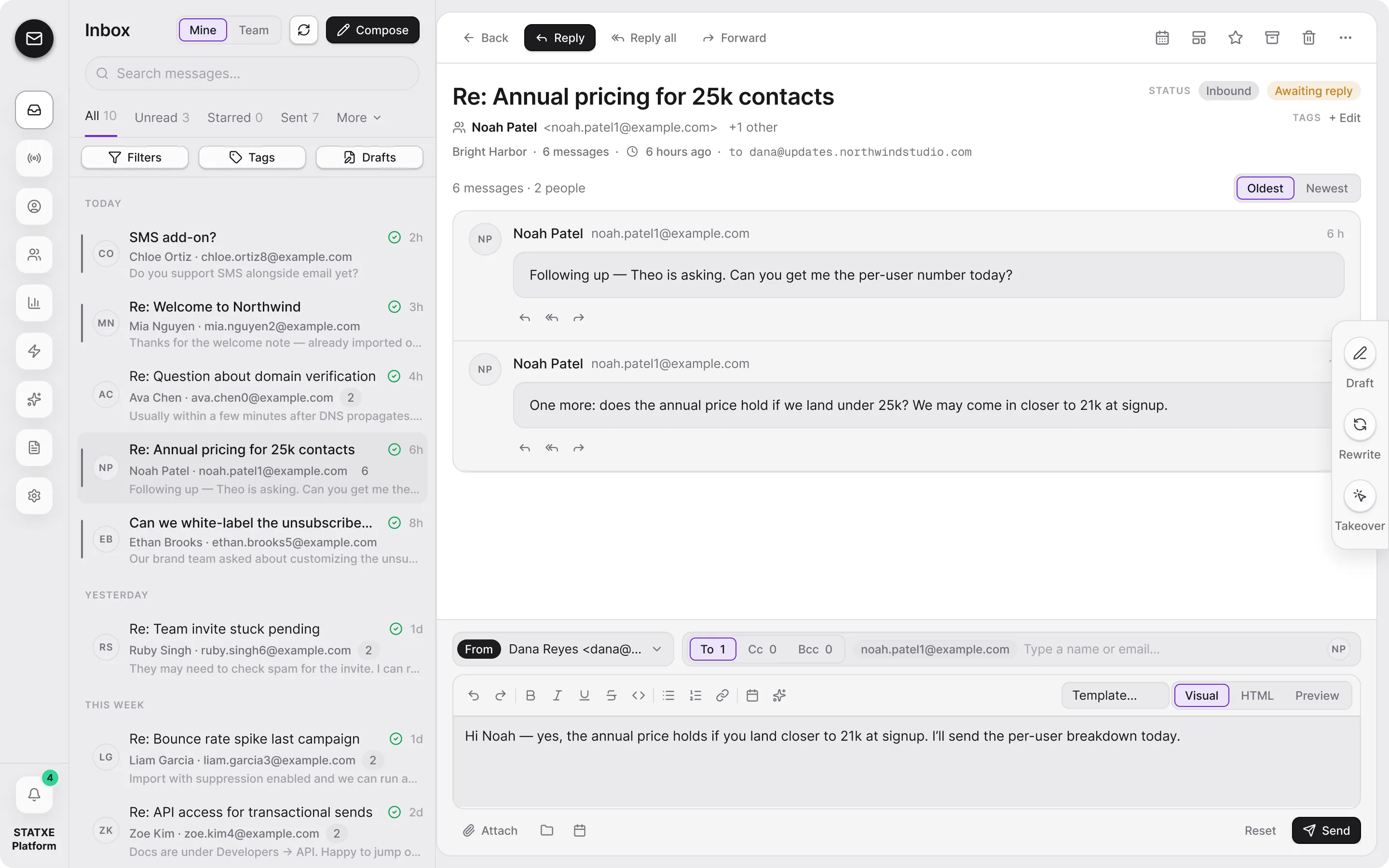Archive the thread with the archive icon

1272,38
